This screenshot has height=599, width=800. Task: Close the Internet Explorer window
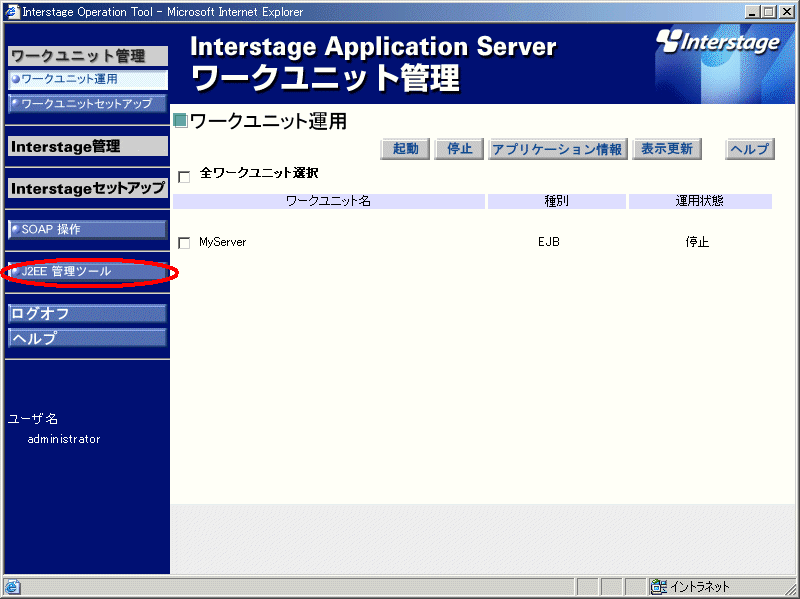tap(787, 12)
